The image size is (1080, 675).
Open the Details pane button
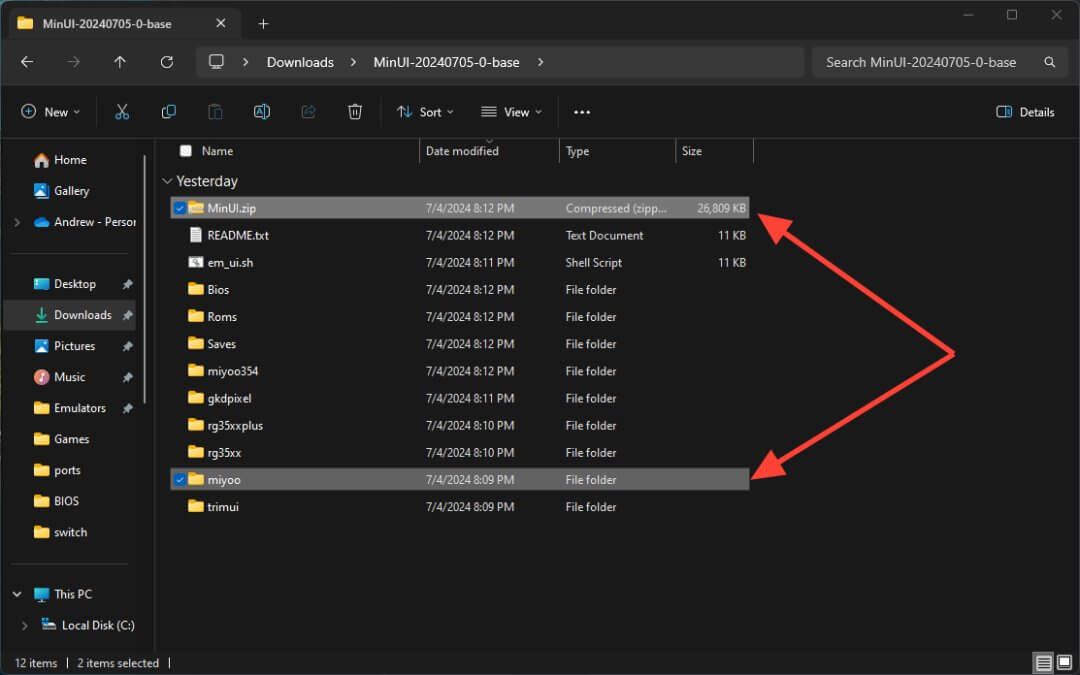(x=1025, y=112)
